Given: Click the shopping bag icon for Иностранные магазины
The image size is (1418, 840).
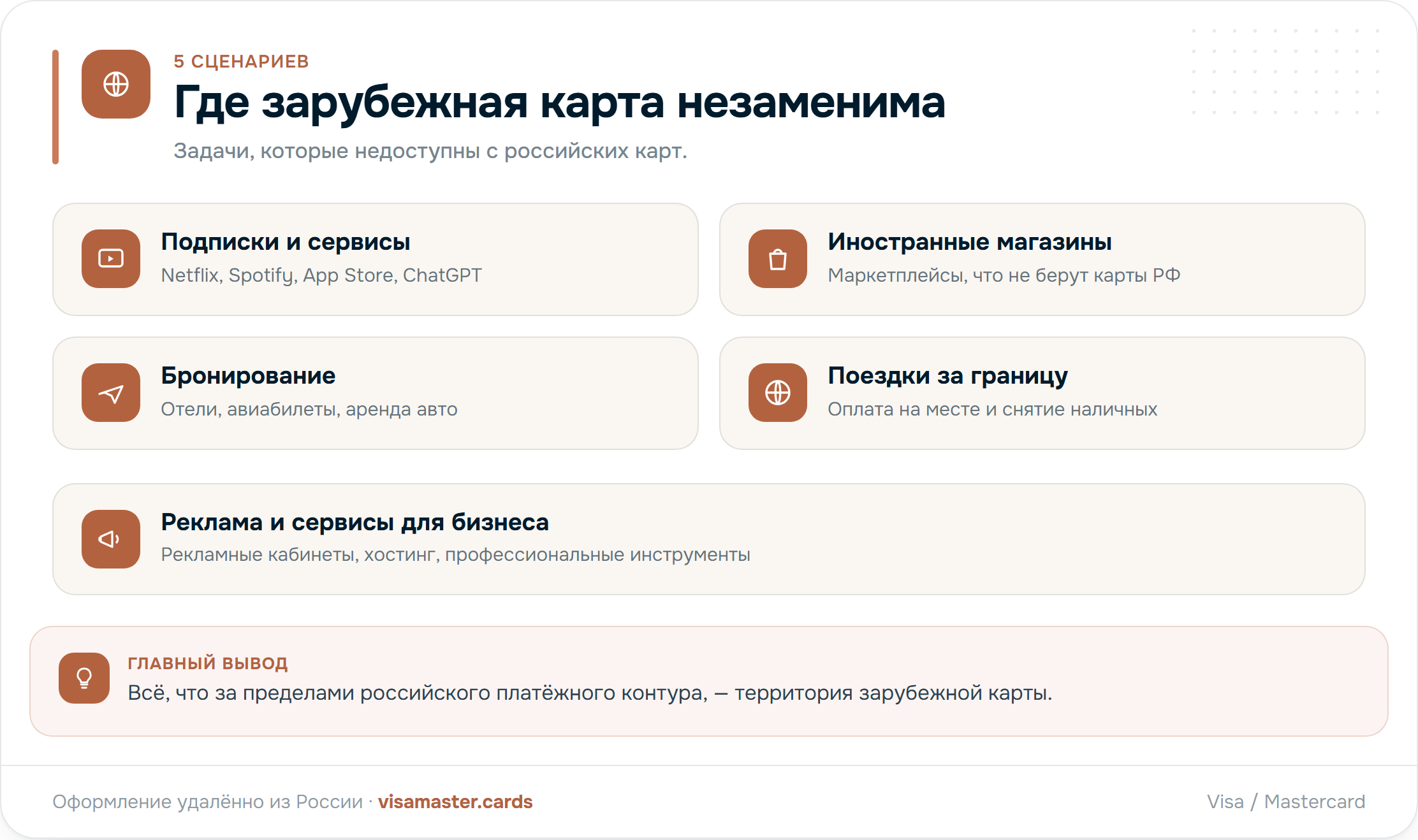Looking at the screenshot, I should (778, 259).
